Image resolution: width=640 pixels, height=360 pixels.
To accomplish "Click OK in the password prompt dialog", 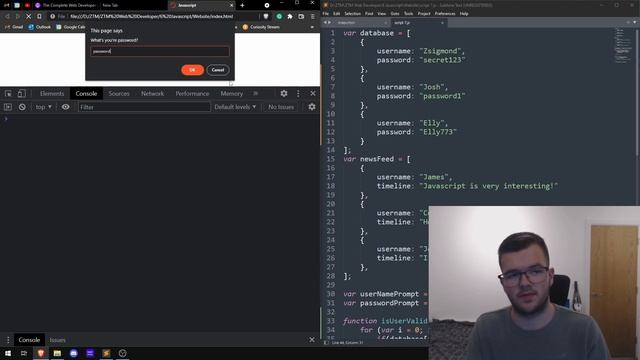I will 192,70.
